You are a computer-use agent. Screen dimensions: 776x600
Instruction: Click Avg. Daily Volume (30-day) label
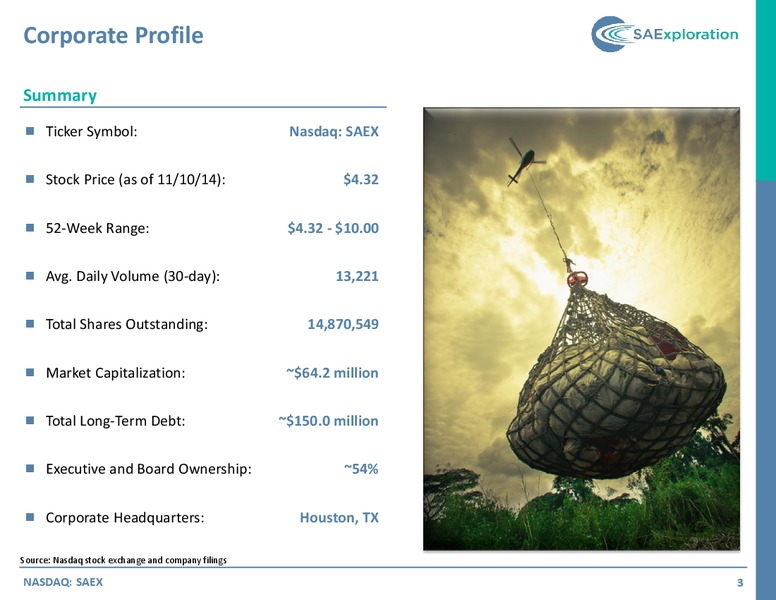133,276
